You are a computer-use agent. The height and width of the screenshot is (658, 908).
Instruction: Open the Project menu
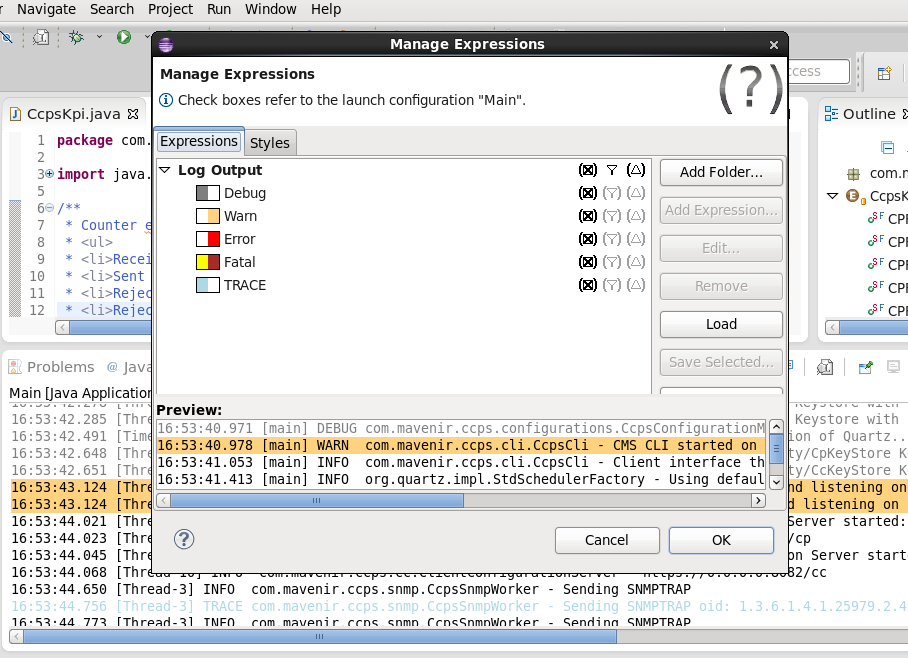coord(170,9)
